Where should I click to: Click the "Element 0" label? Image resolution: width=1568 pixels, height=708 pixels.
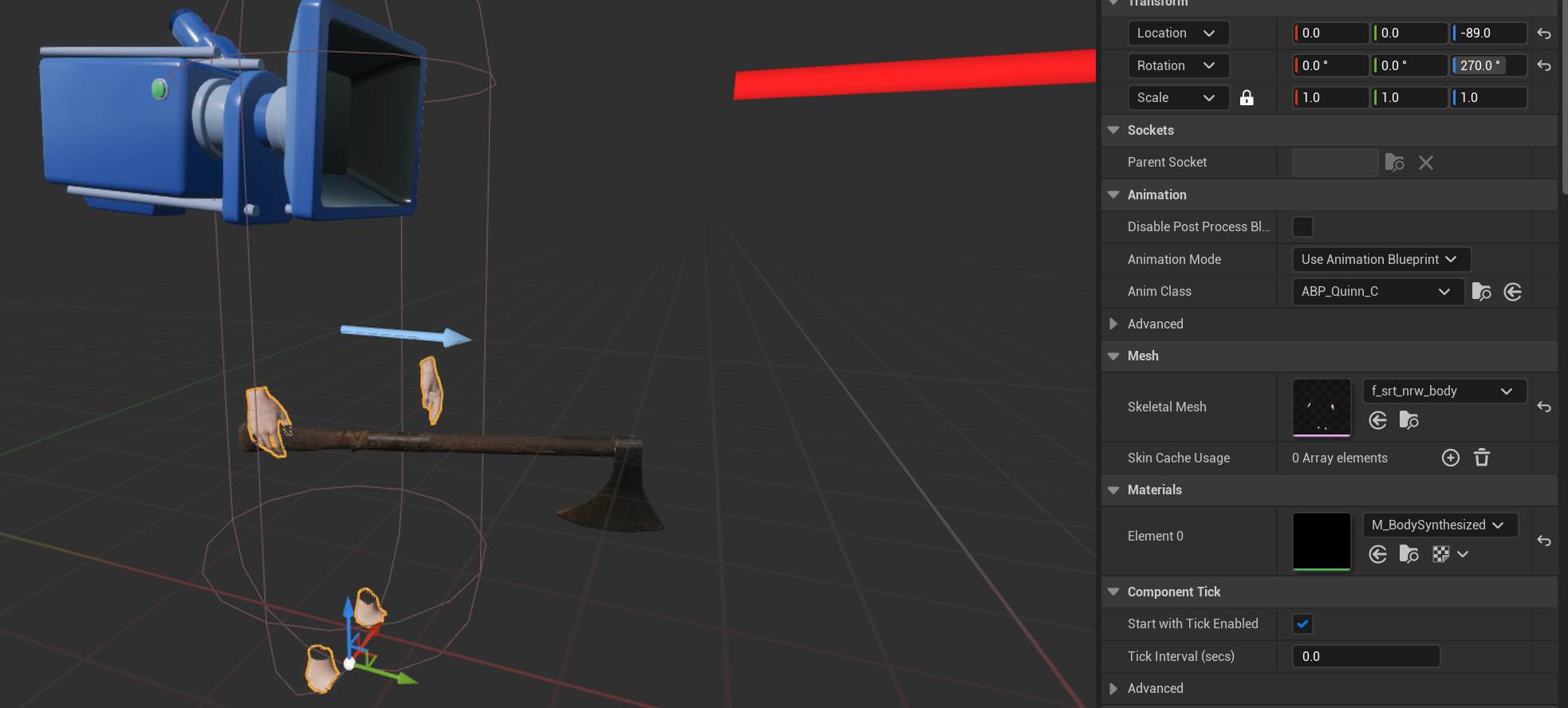tap(1156, 536)
